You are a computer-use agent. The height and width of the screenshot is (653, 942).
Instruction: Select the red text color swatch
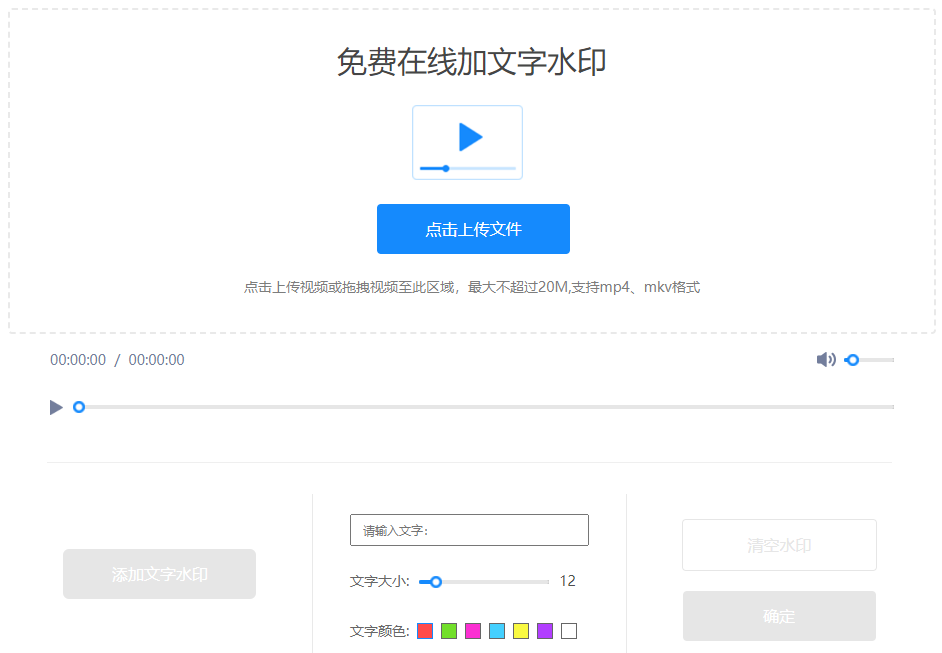424,630
